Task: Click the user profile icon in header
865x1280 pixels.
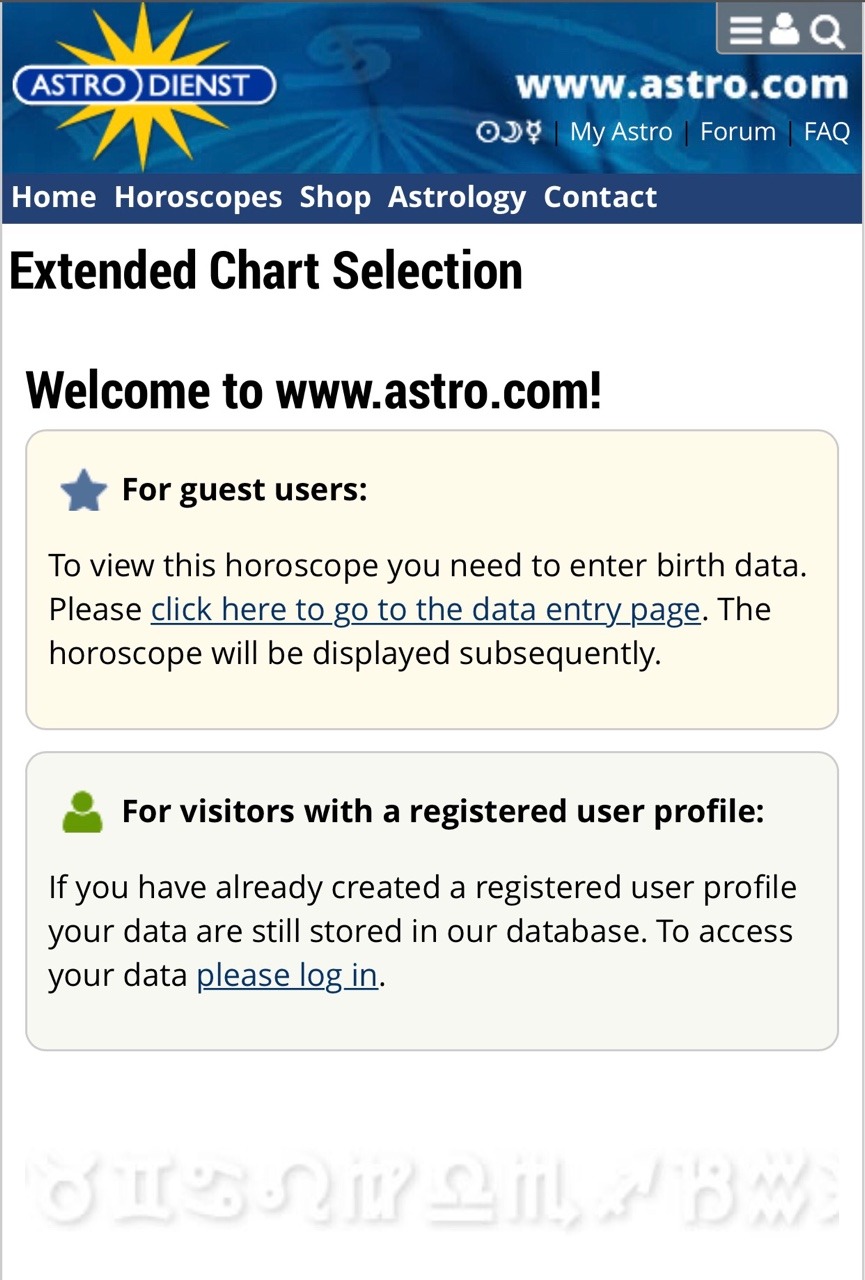Action: pyautogui.click(x=786, y=31)
